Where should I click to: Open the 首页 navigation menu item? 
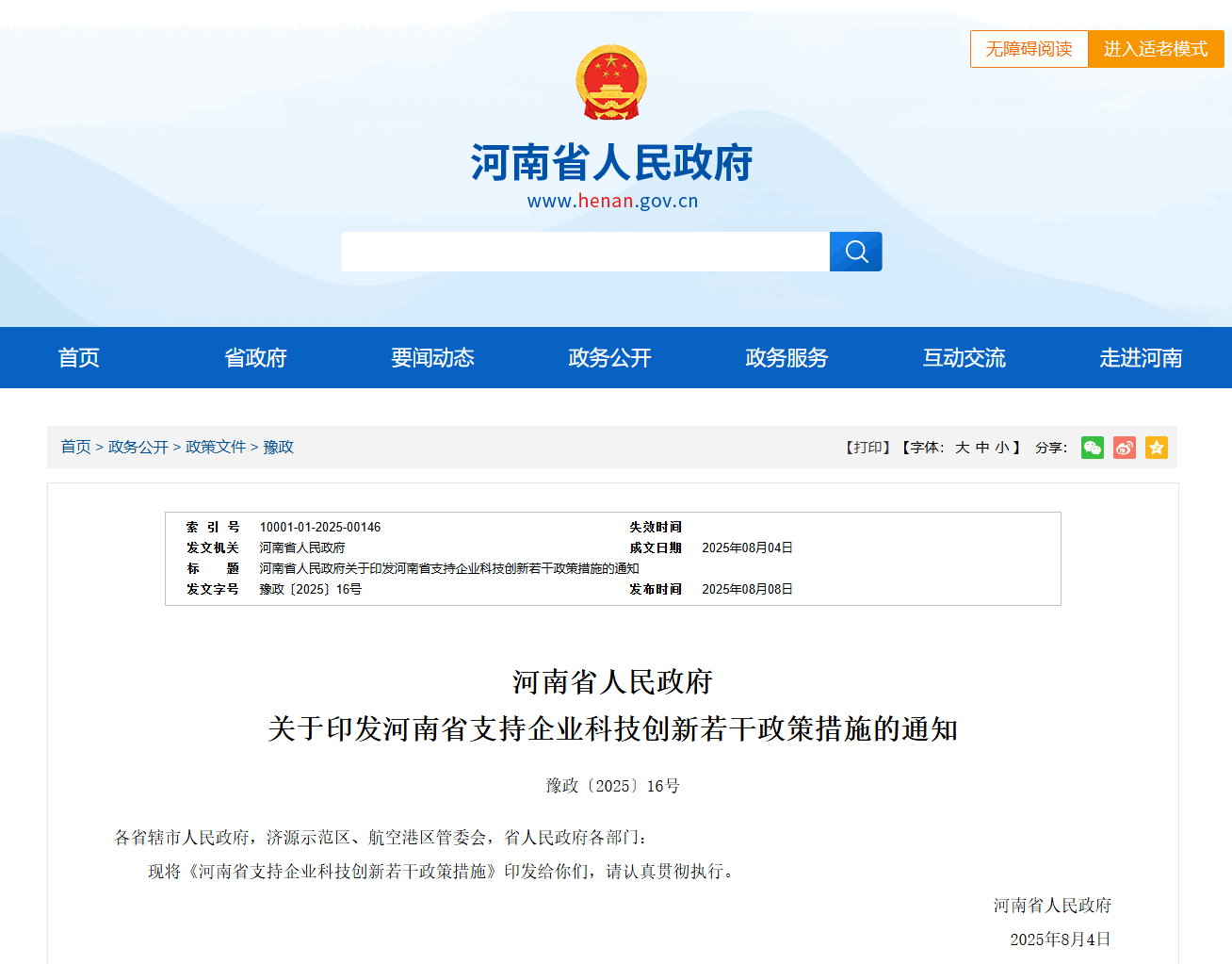tap(78, 358)
